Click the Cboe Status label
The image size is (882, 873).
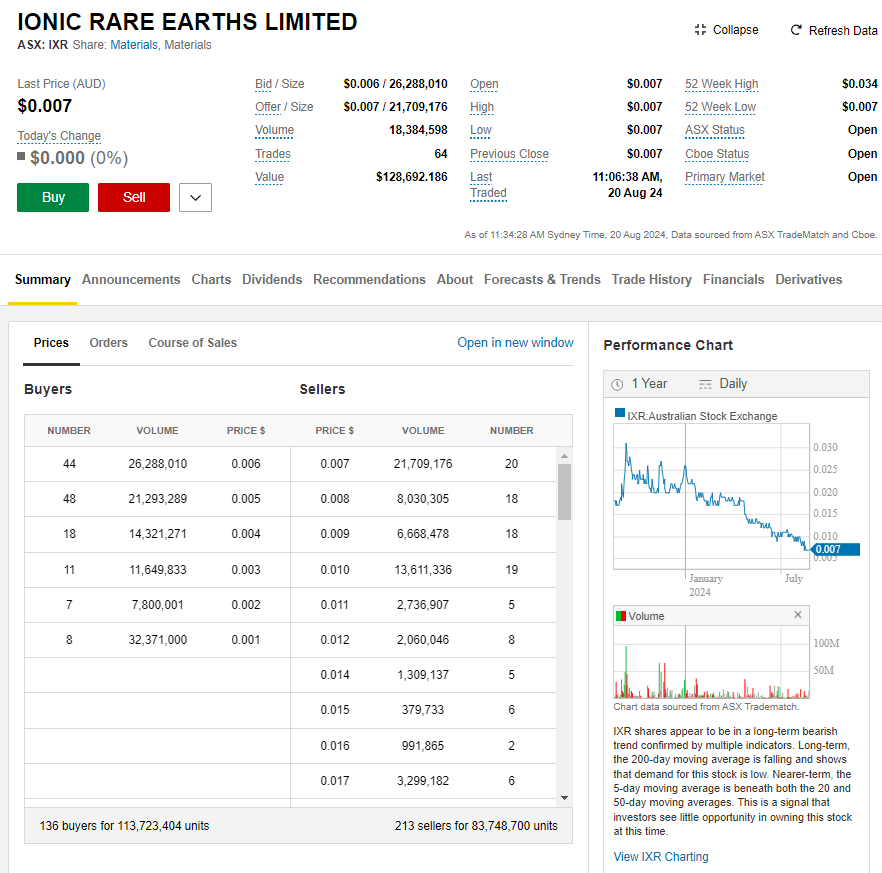(x=717, y=154)
